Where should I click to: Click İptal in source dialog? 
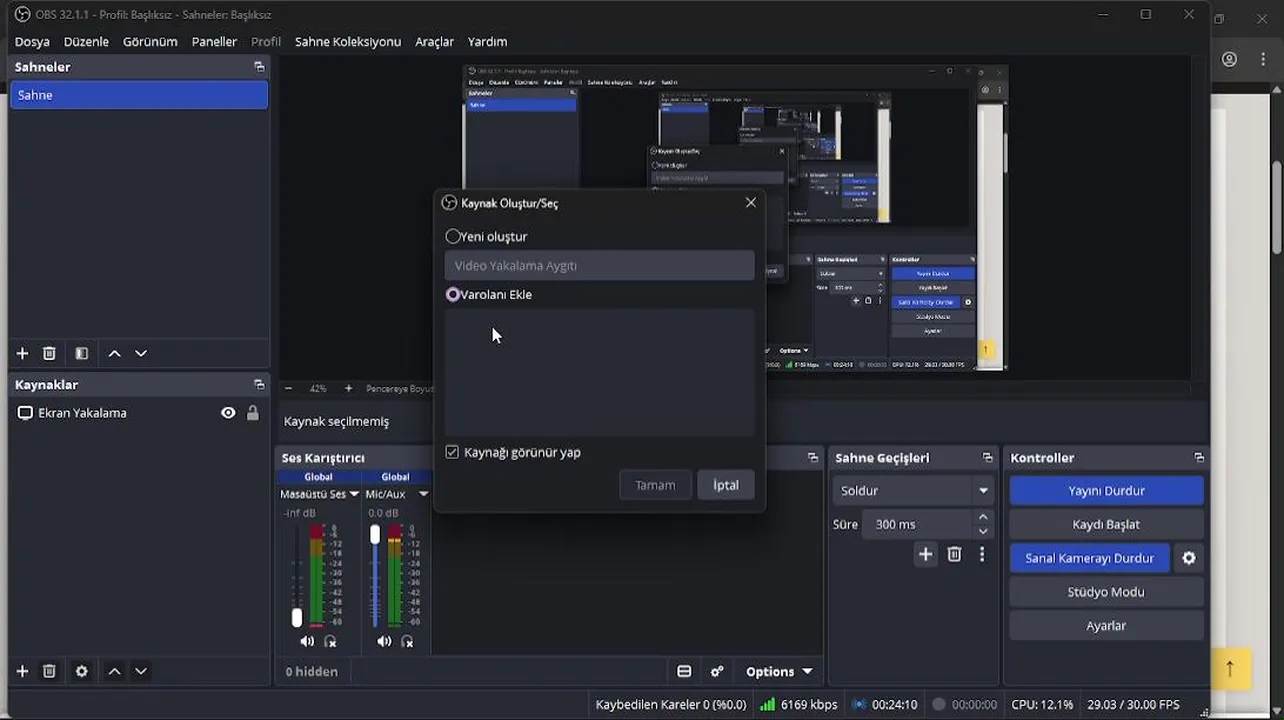(x=726, y=485)
